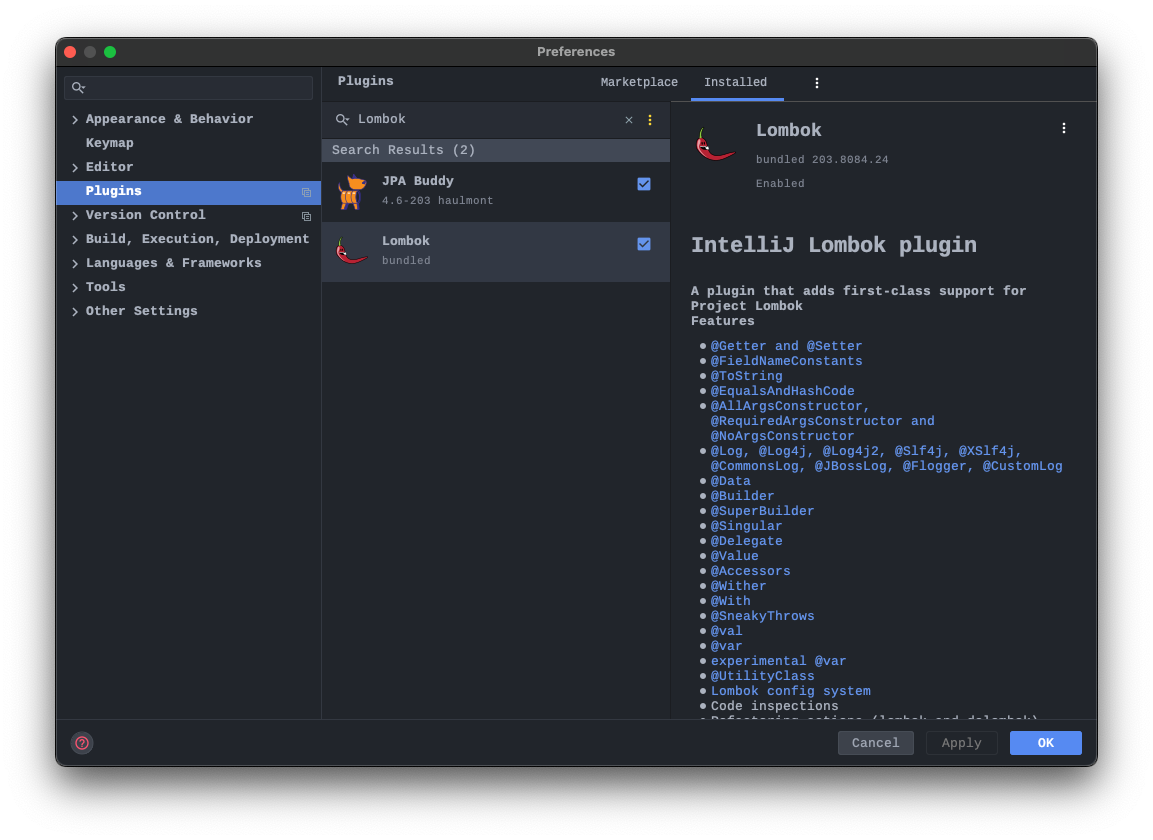Open the @Builder link
The image size is (1153, 840).
click(x=742, y=496)
